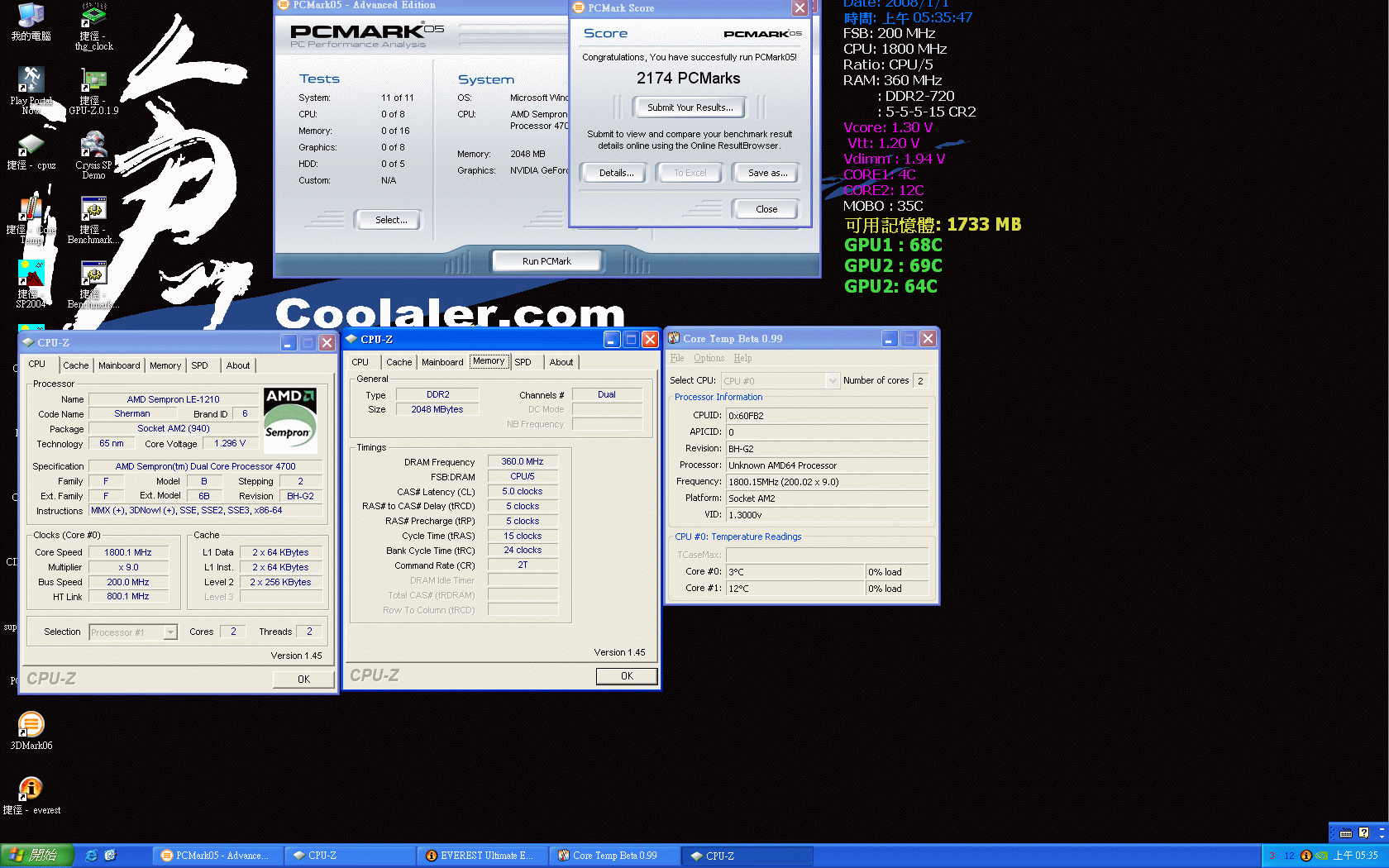Viewport: 1389px width, 868px height.
Task: Click the Save as... button
Action: click(767, 173)
